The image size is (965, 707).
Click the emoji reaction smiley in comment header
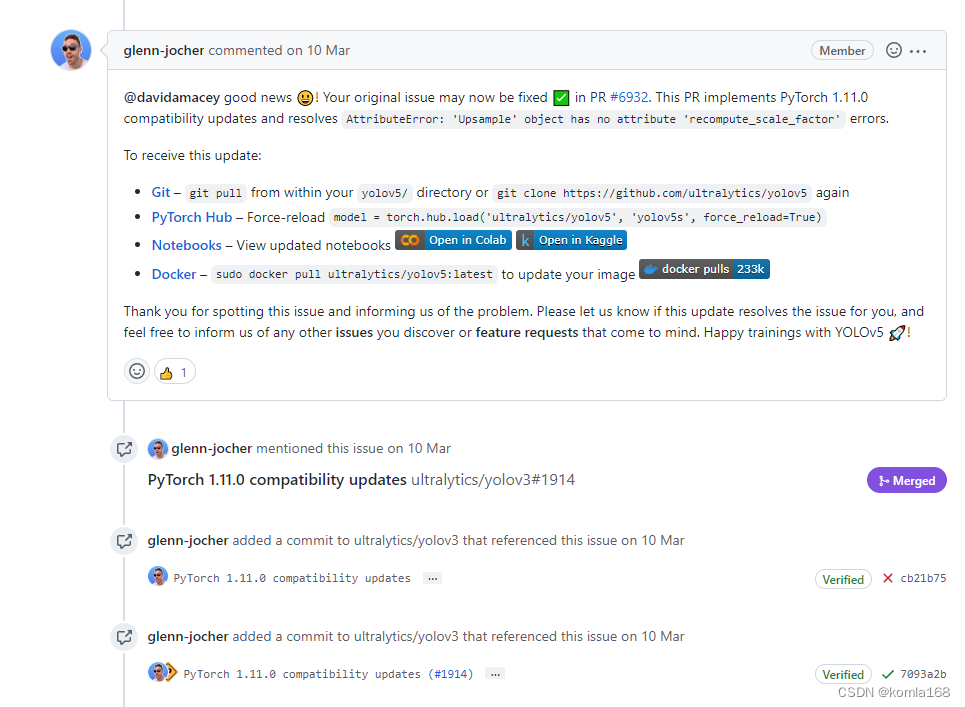pos(894,50)
